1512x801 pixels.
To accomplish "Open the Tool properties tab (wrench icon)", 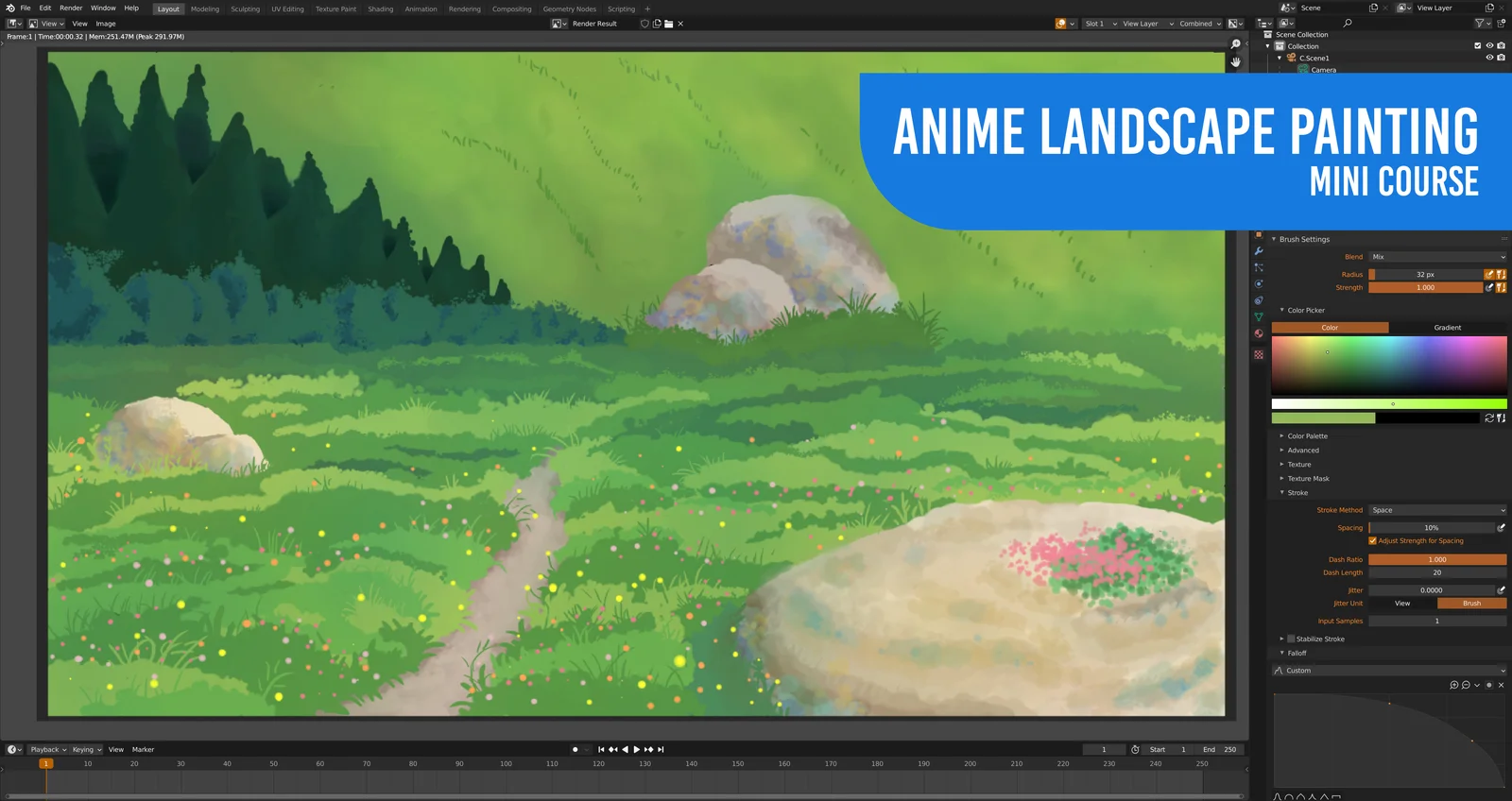I will (1259, 251).
